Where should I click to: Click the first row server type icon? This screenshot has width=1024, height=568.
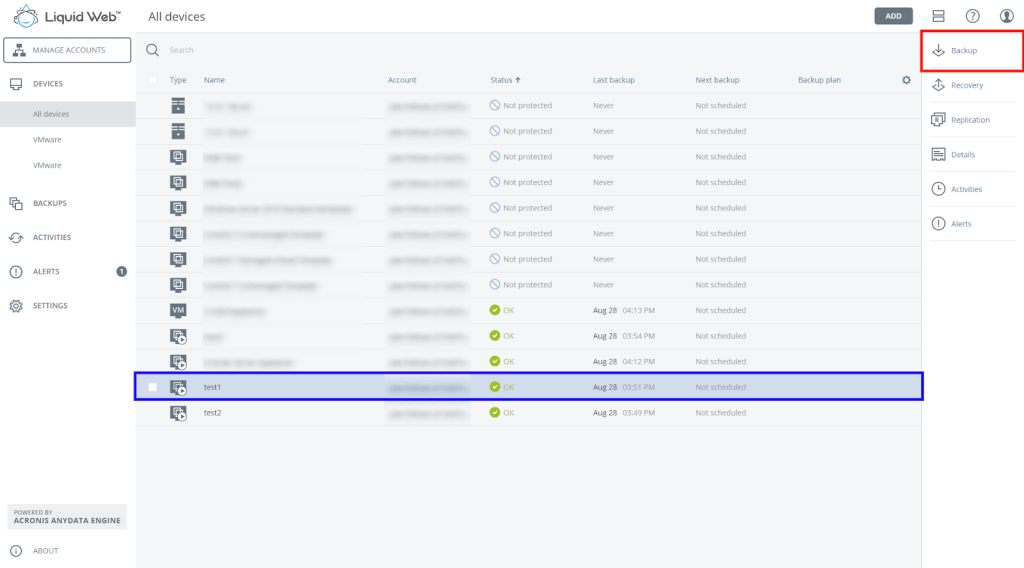tap(178, 105)
